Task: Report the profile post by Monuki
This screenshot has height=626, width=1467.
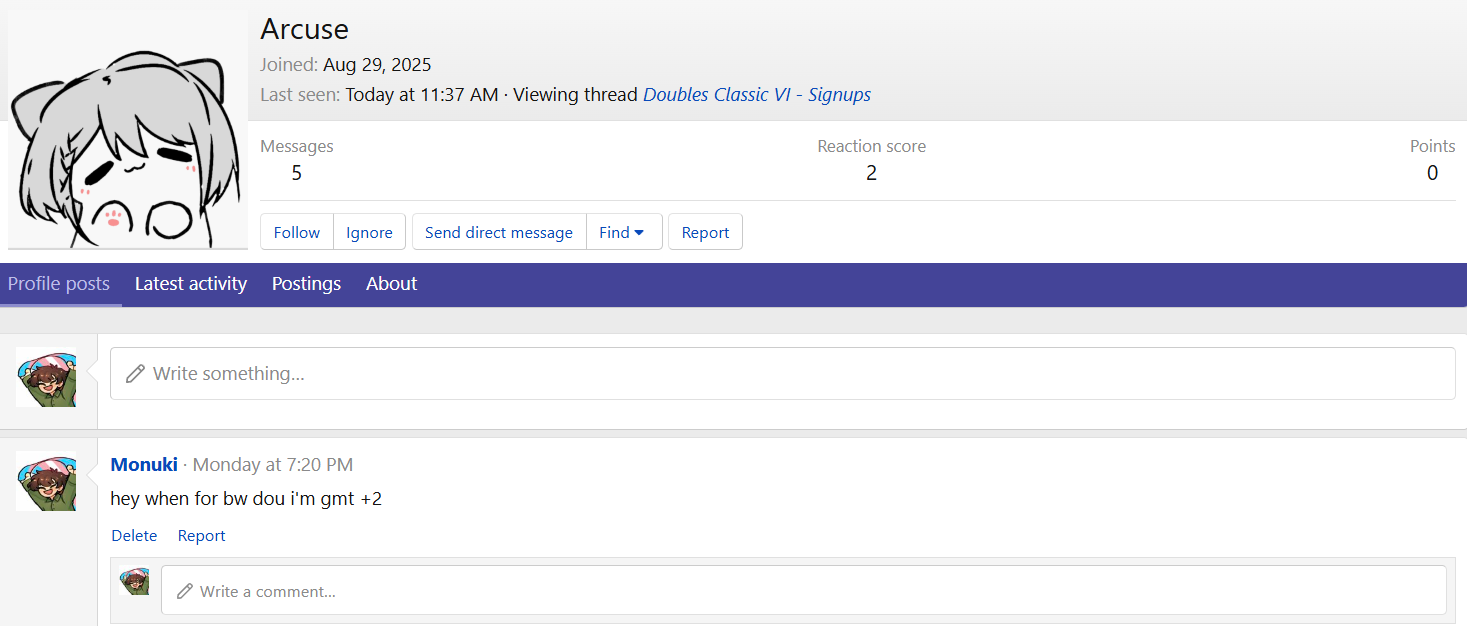Action: click(x=201, y=536)
